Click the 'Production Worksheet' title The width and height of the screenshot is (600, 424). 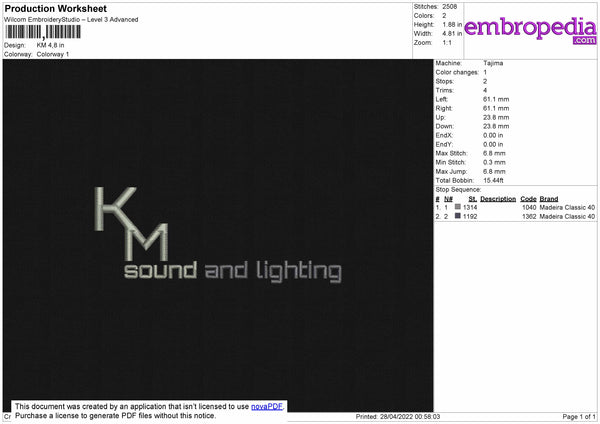click(55, 8)
